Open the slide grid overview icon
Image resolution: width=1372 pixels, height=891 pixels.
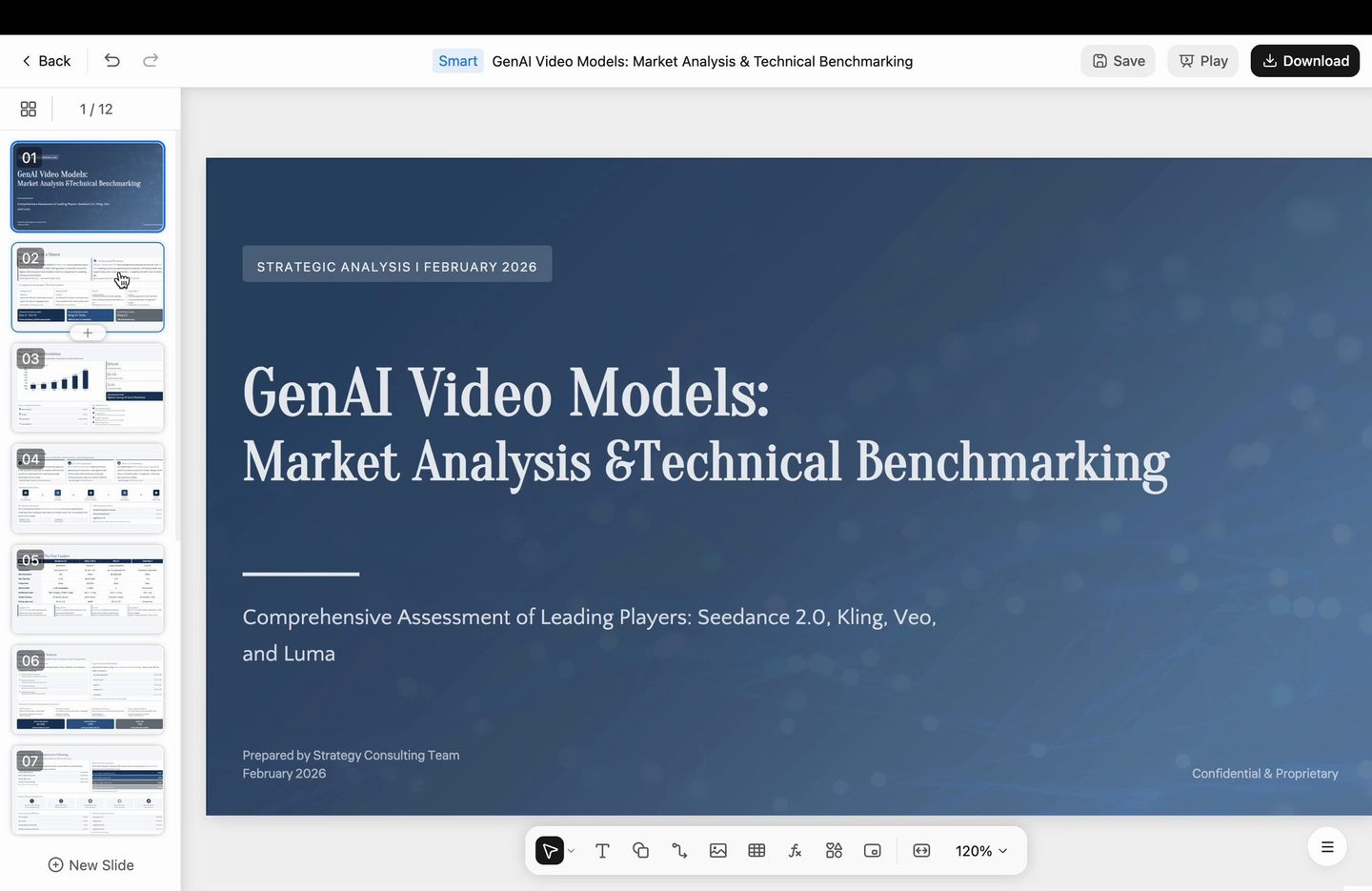[29, 110]
